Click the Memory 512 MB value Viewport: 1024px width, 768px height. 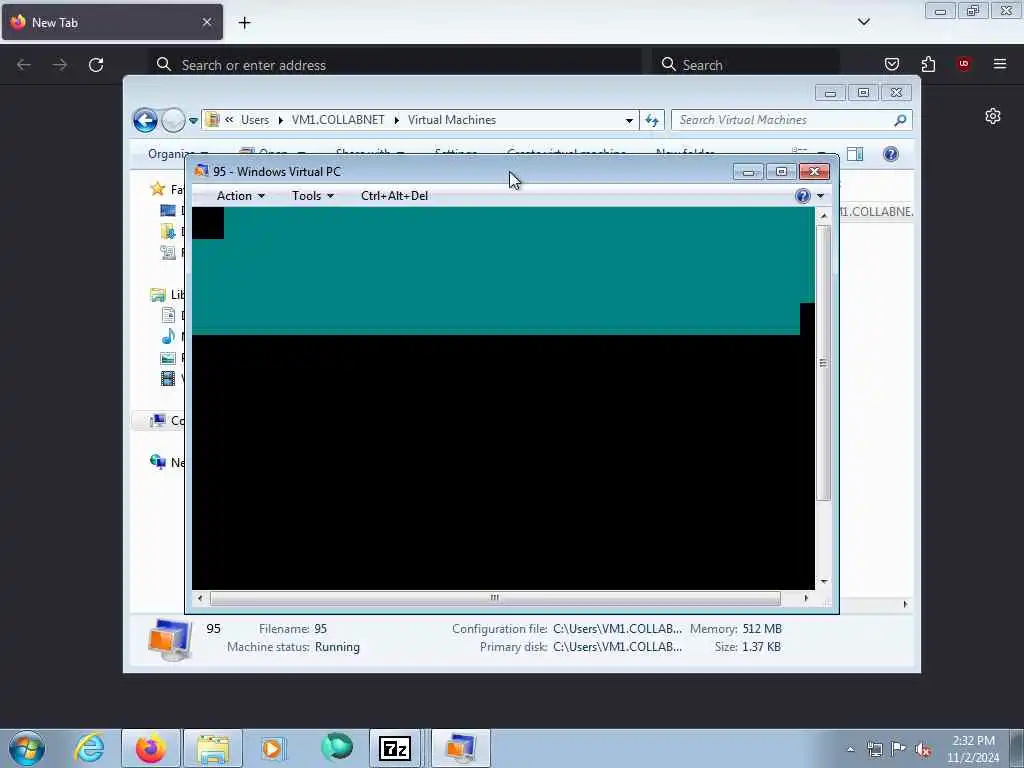[762, 629]
